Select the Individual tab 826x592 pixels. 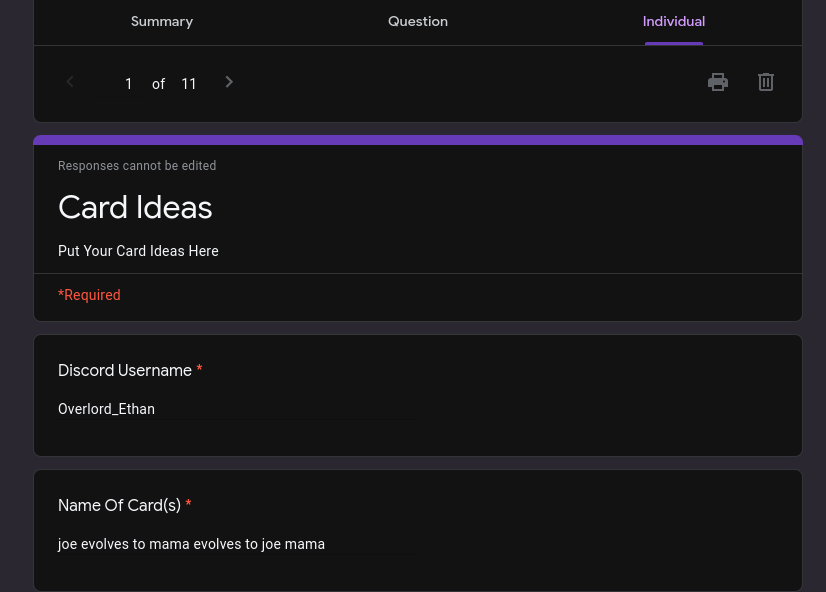[x=674, y=21]
